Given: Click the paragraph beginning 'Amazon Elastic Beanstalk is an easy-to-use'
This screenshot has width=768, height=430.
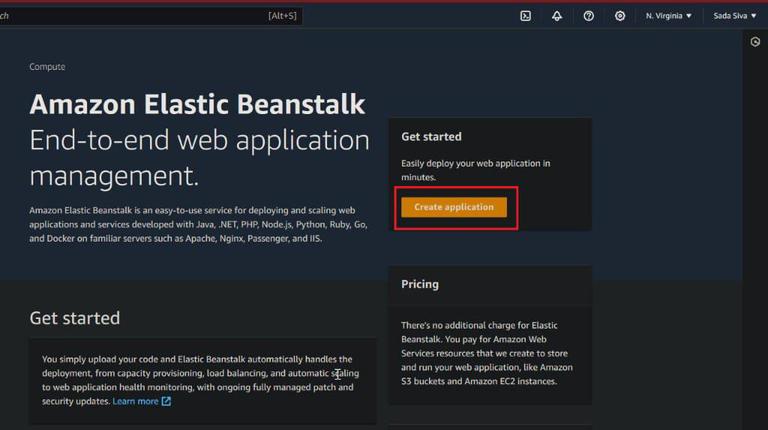Looking at the screenshot, I should (198, 224).
